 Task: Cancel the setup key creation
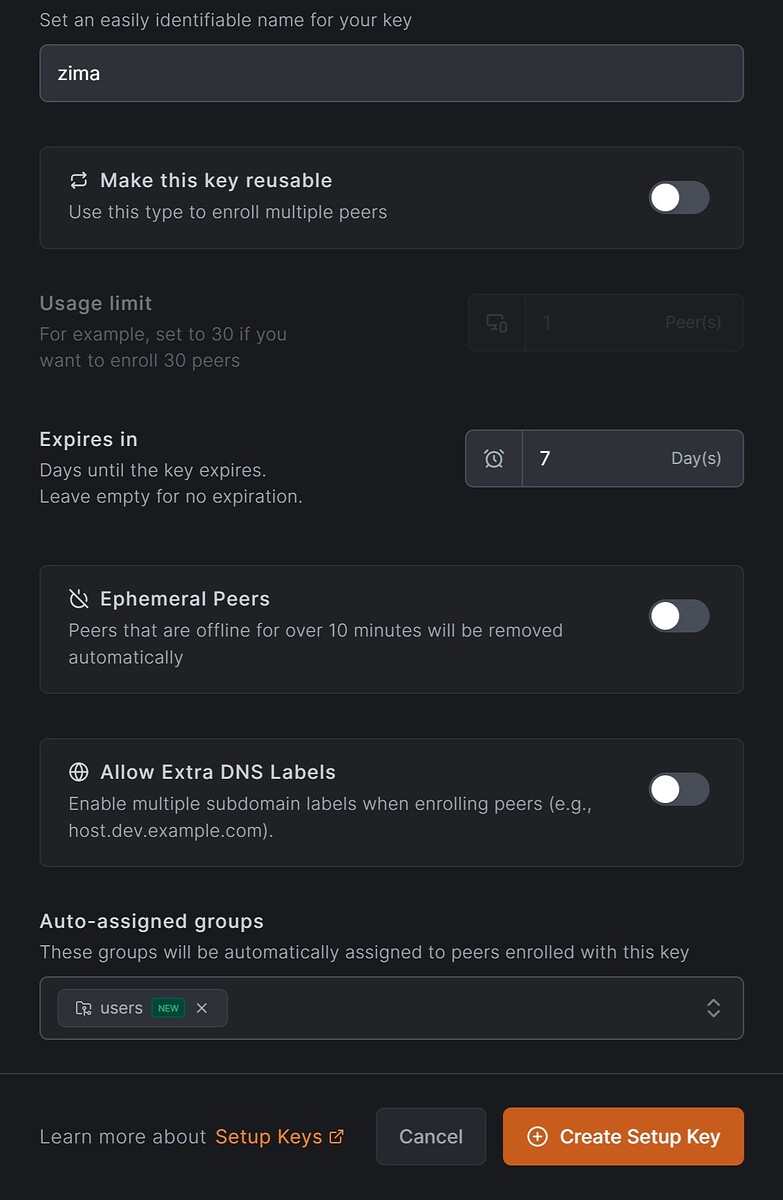point(431,1137)
